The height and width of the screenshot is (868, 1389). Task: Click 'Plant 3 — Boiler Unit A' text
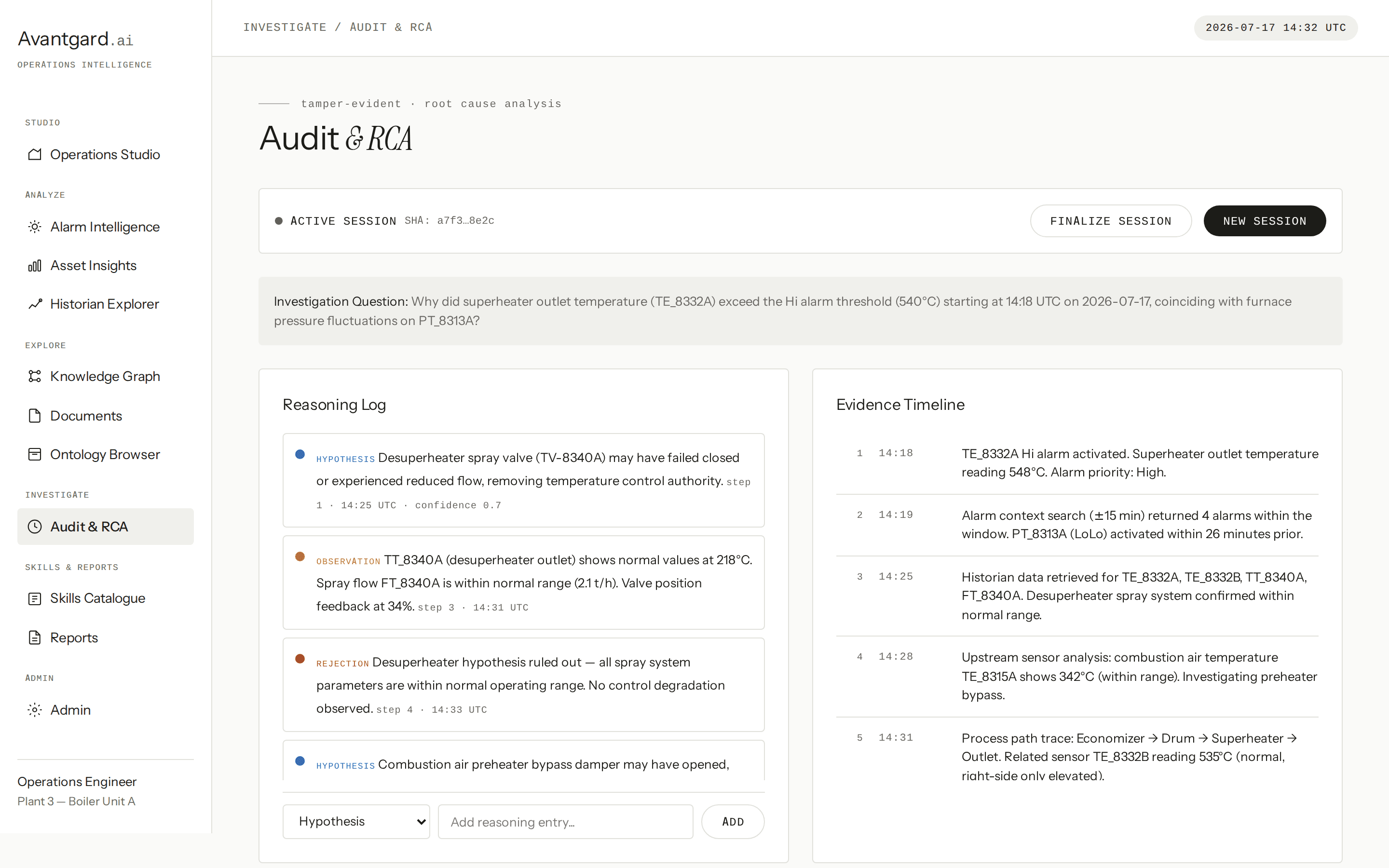pyautogui.click(x=76, y=801)
